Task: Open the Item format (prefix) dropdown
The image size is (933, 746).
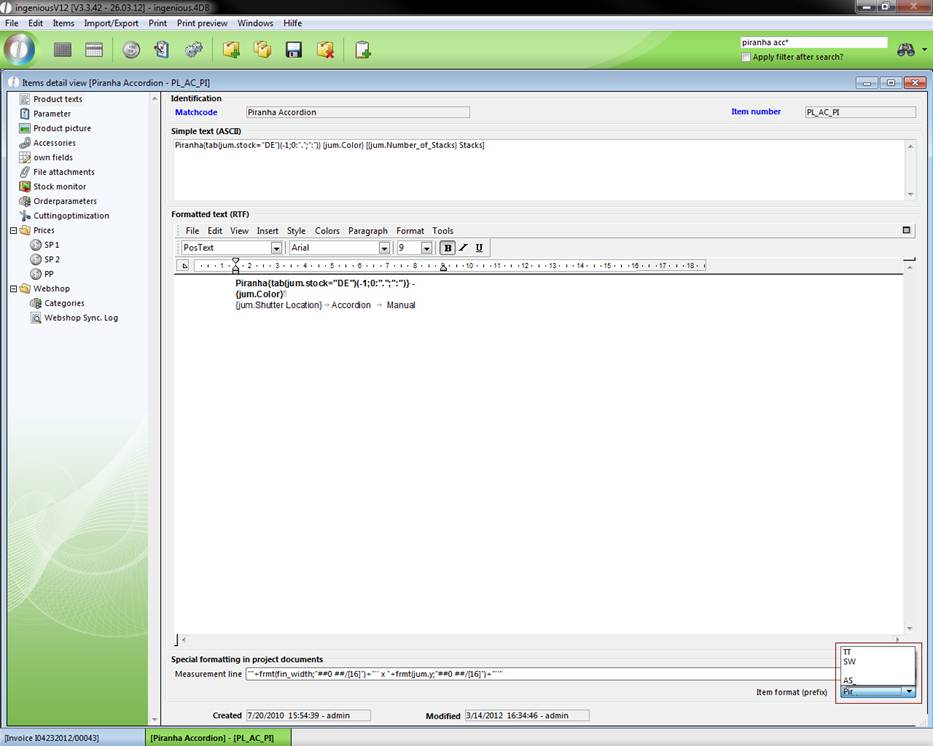Action: click(908, 691)
